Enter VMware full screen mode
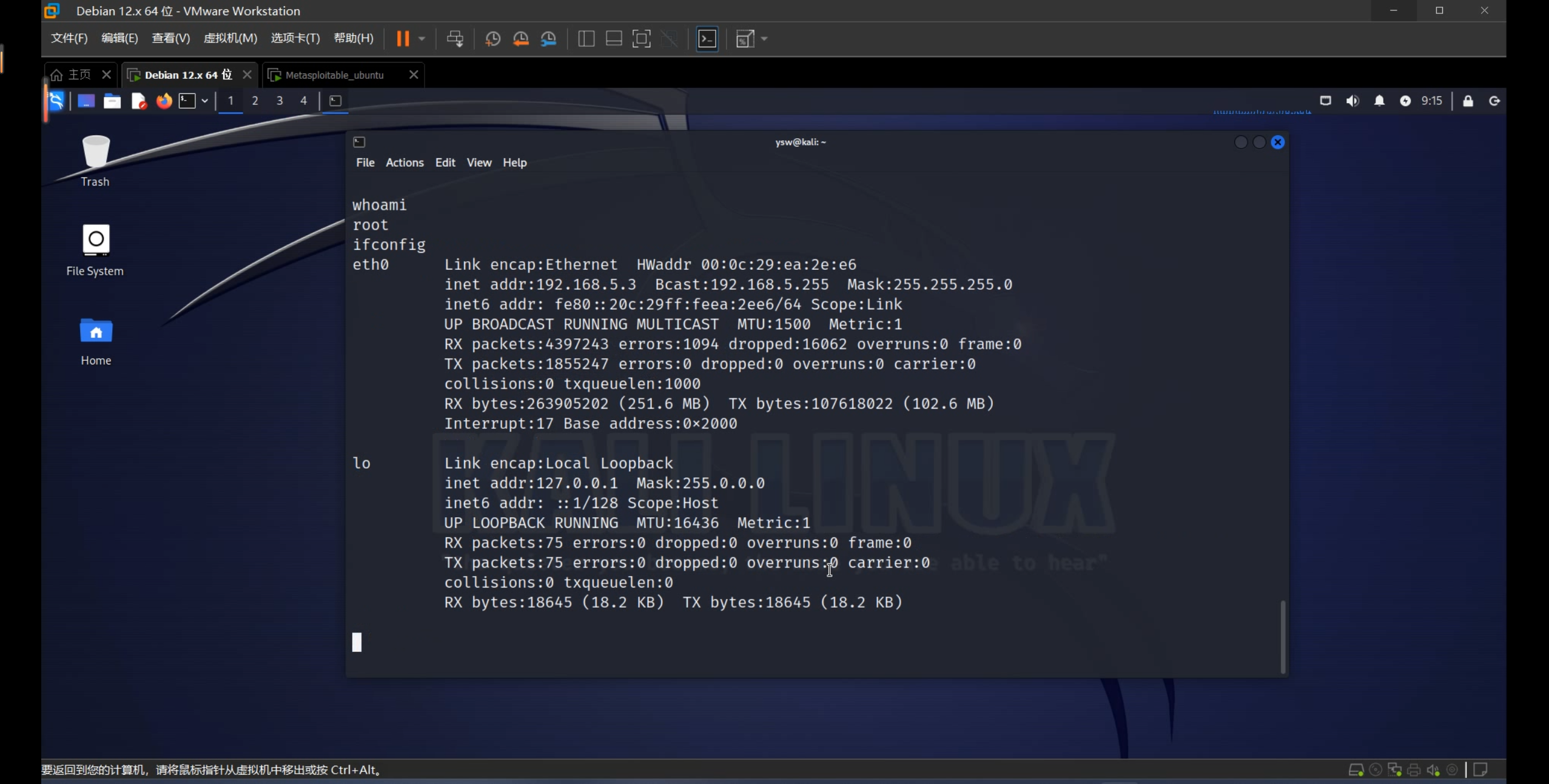The height and width of the screenshot is (784, 1549). pos(641,39)
